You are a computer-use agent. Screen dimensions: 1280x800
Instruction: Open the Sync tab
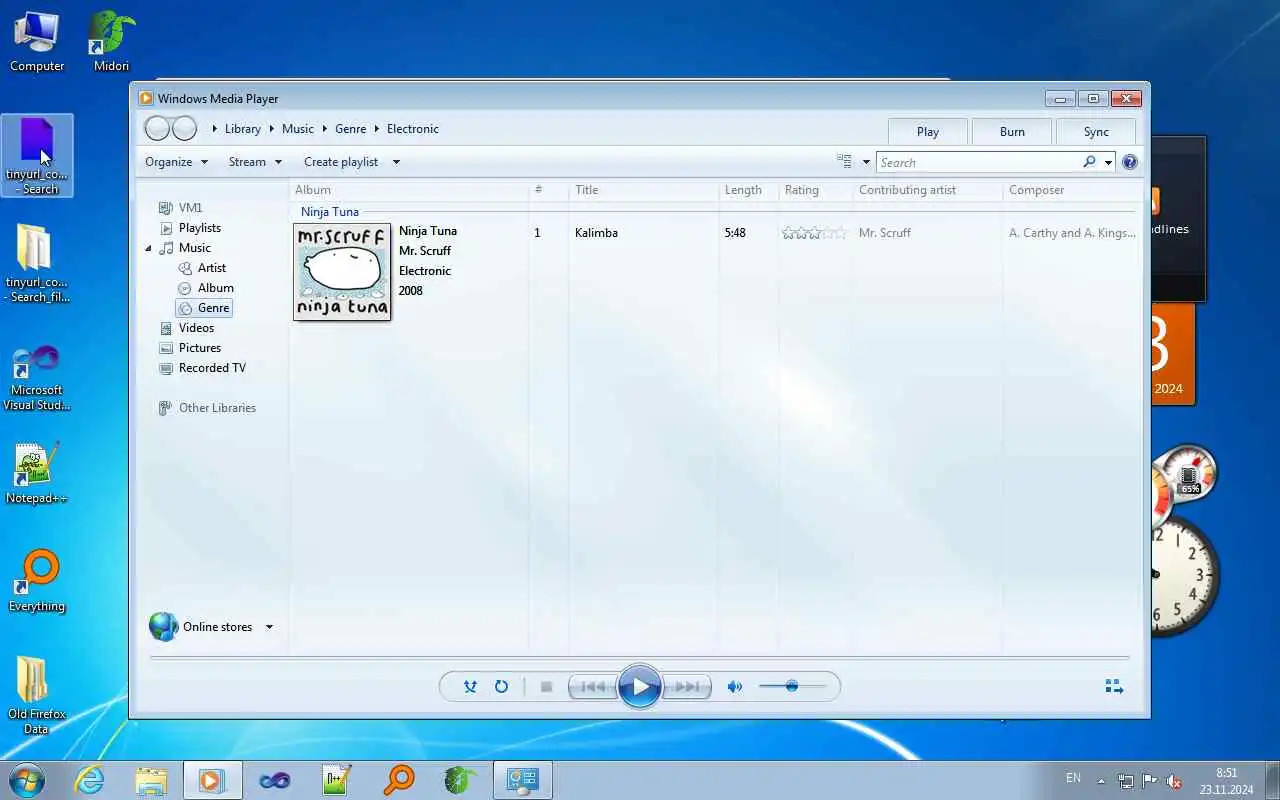coord(1096,132)
